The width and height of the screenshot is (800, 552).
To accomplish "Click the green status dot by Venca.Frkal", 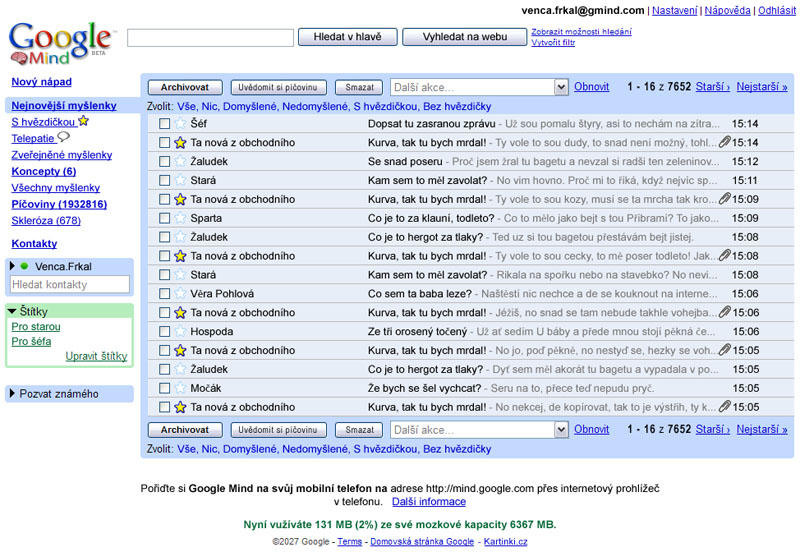I will click(x=24, y=266).
